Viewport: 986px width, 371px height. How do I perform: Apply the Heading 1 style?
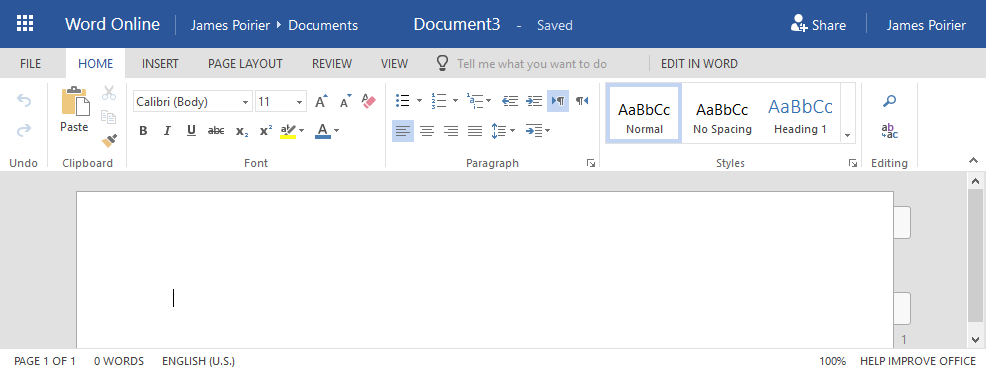coord(800,113)
